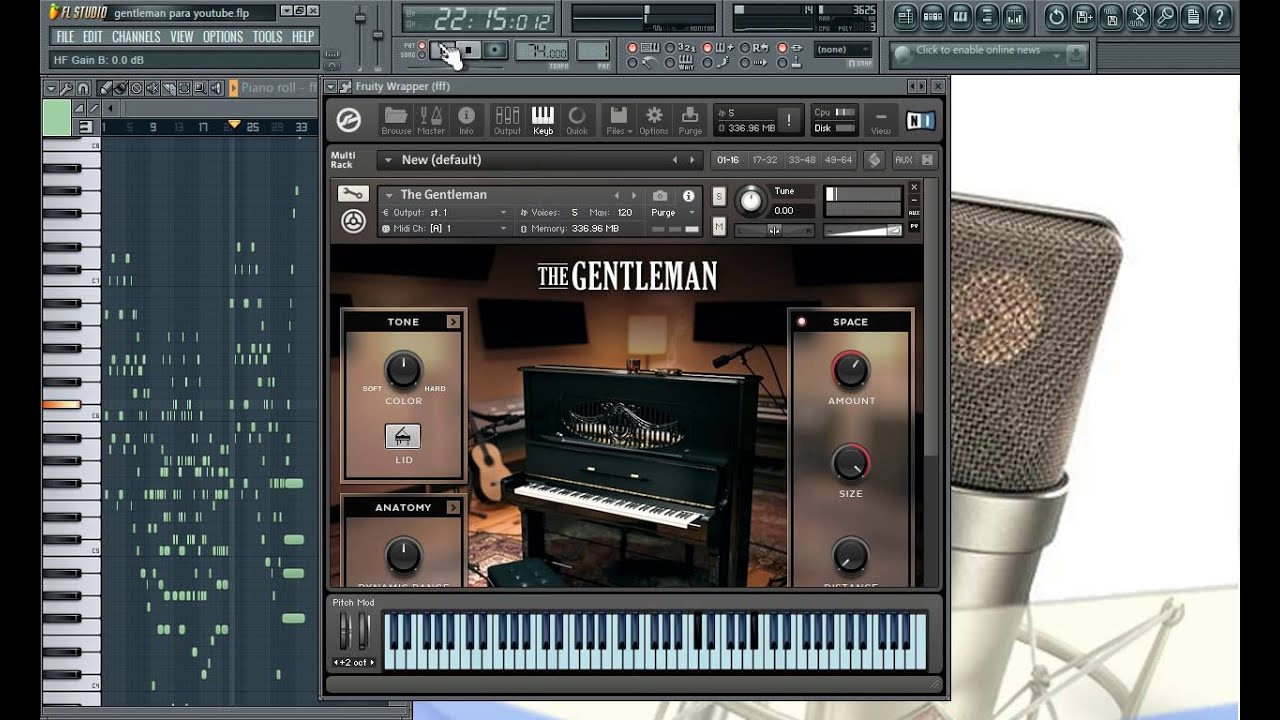Open Fruity Wrapper title menu arrow
This screenshot has width=1280, height=720.
click(331, 87)
